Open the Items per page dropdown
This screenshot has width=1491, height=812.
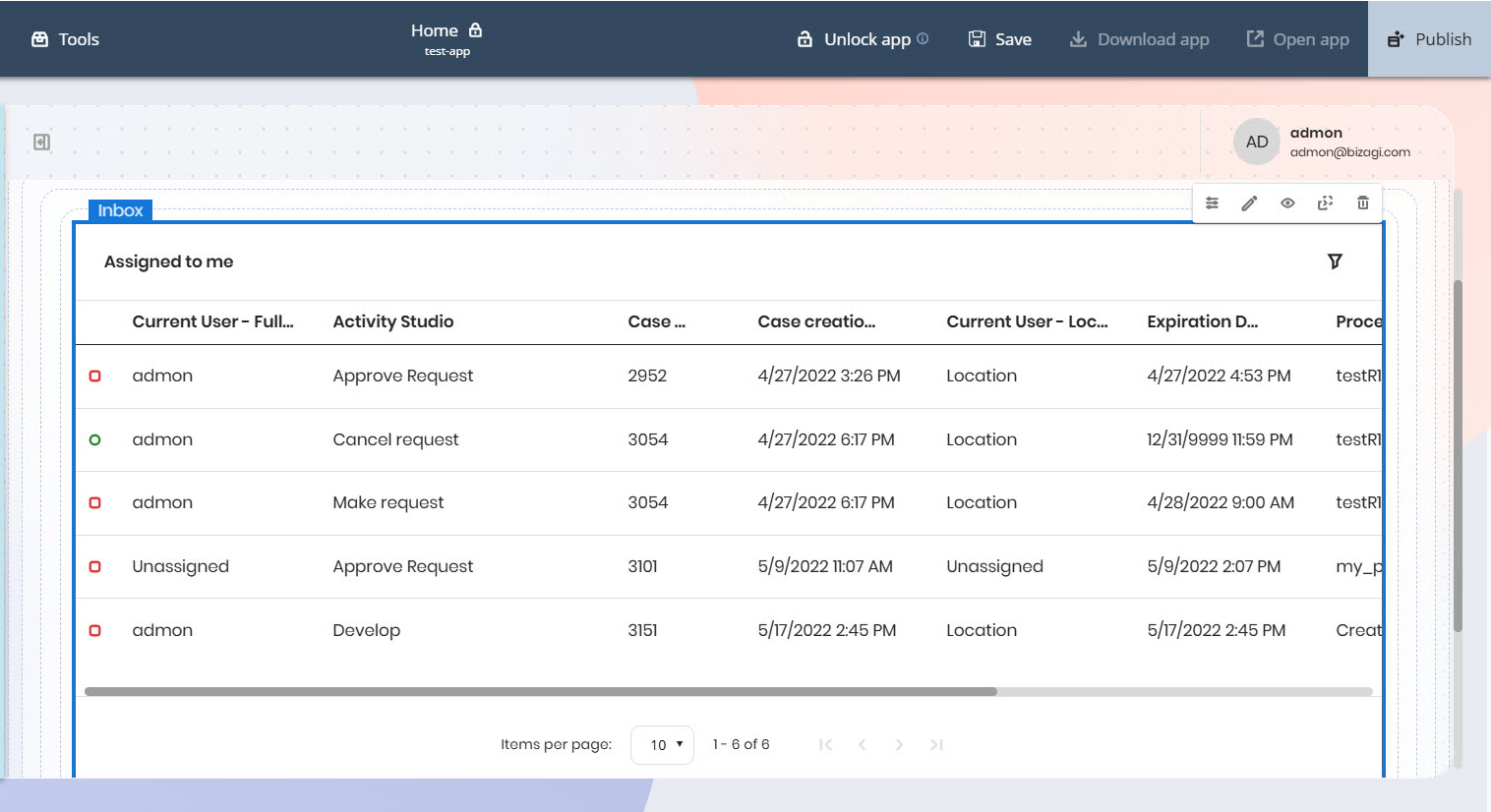pyautogui.click(x=662, y=745)
